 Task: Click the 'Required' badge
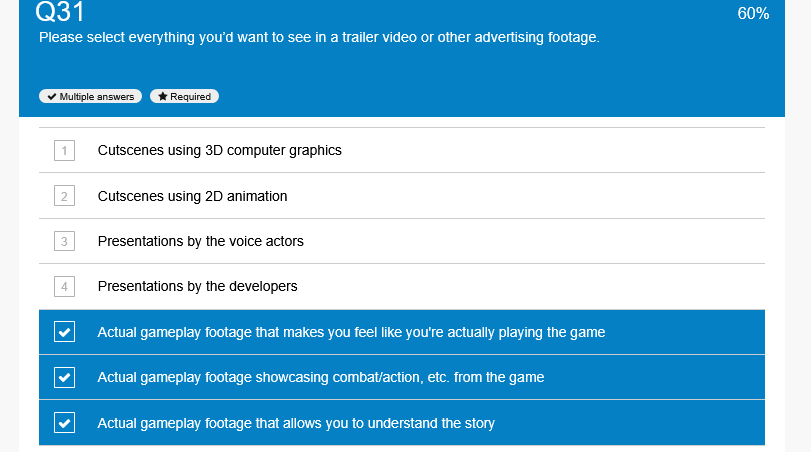[184, 97]
